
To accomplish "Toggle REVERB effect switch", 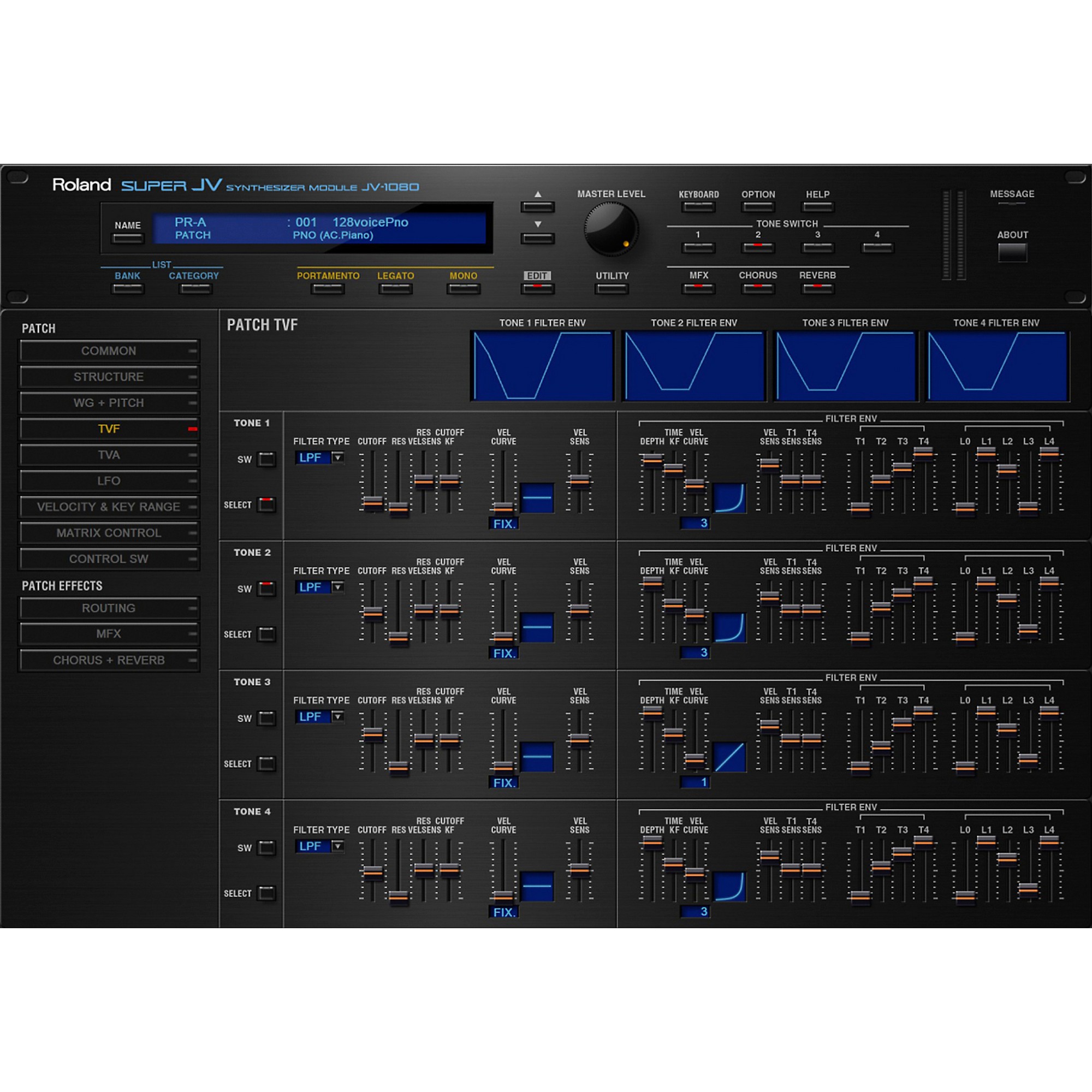I will coord(817,289).
